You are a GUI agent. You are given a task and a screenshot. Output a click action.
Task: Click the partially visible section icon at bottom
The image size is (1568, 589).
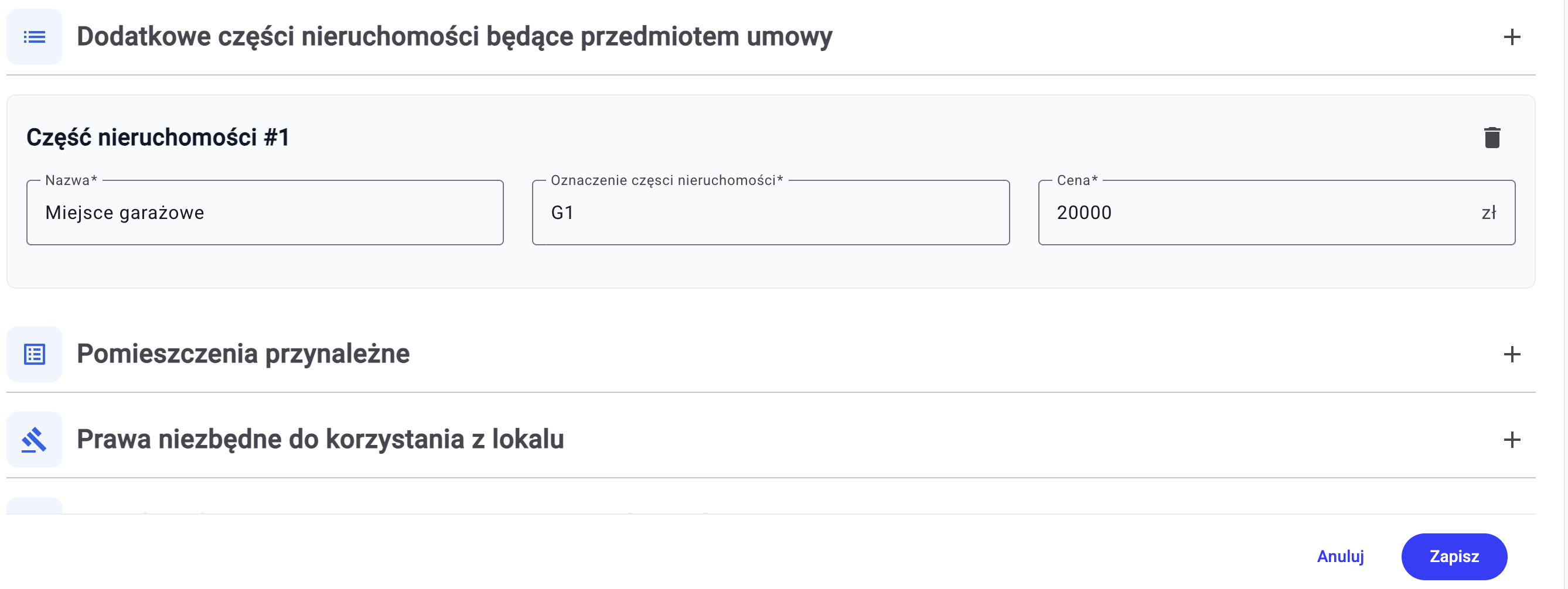(x=34, y=506)
